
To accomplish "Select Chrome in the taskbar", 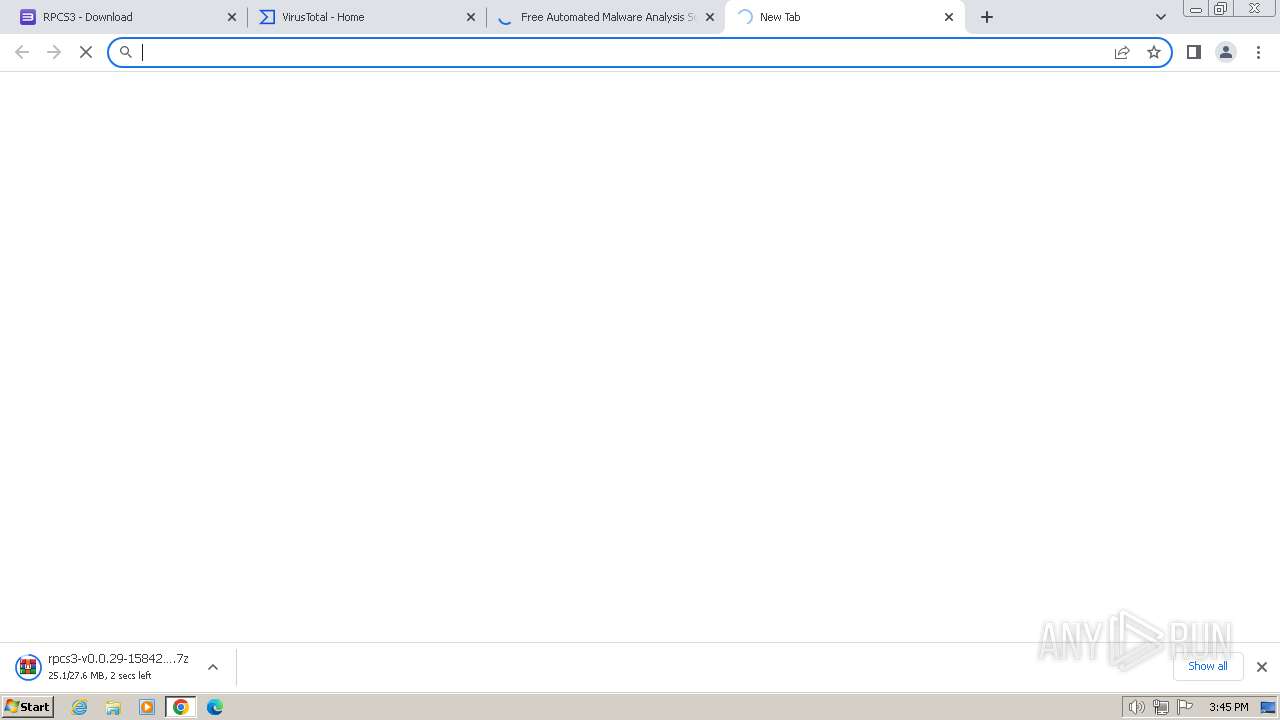I will (181, 707).
